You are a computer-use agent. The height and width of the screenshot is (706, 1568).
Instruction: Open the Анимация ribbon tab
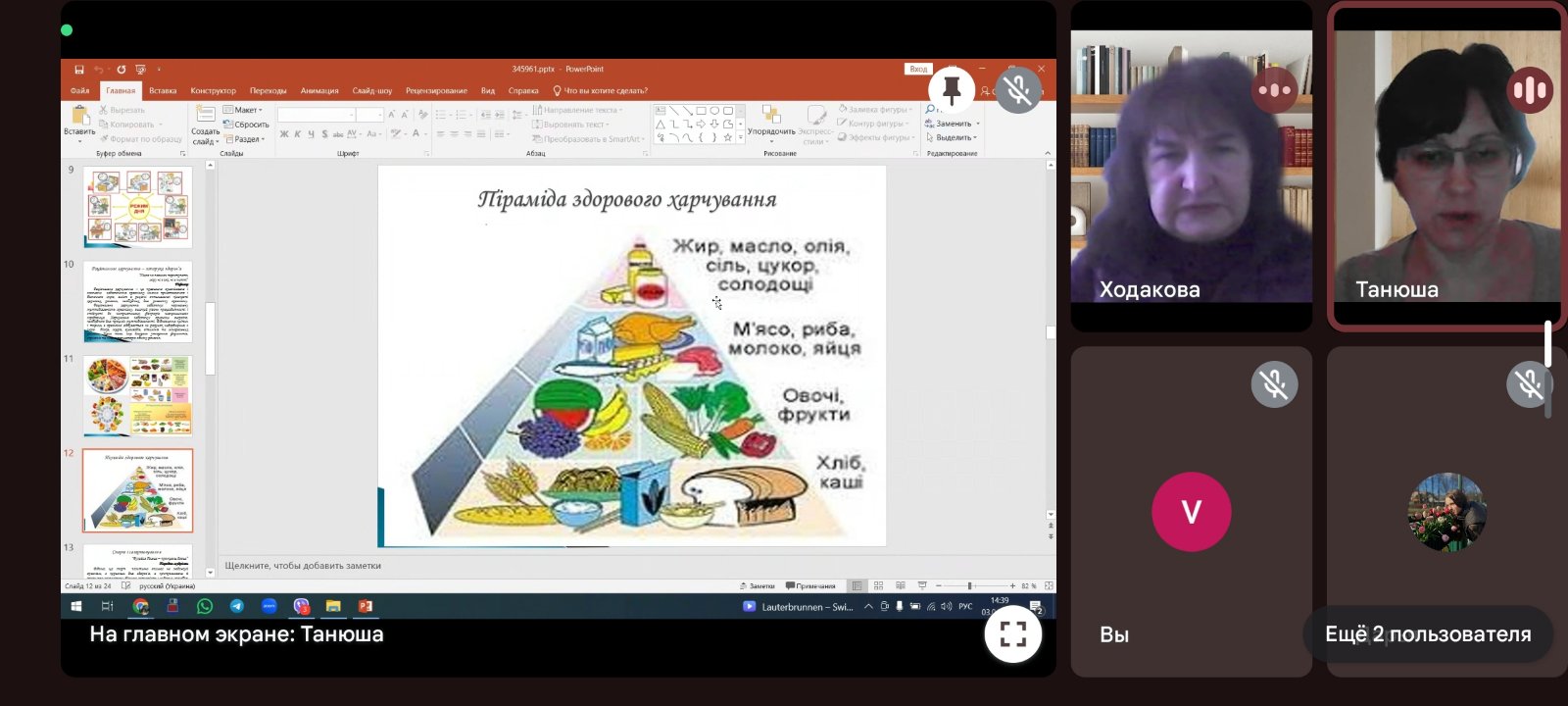(x=319, y=90)
